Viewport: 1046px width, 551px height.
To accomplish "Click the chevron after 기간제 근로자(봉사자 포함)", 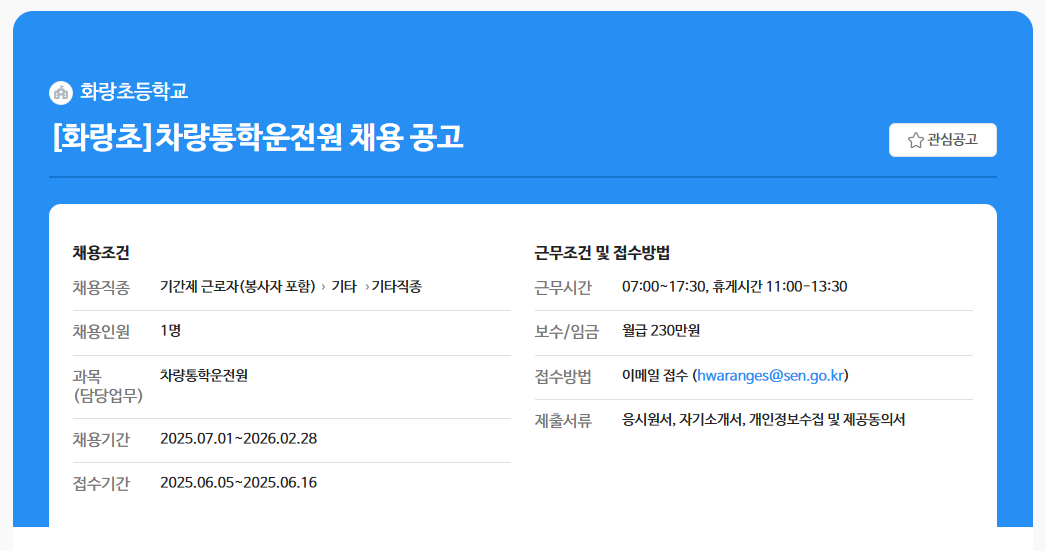I will tap(323, 287).
